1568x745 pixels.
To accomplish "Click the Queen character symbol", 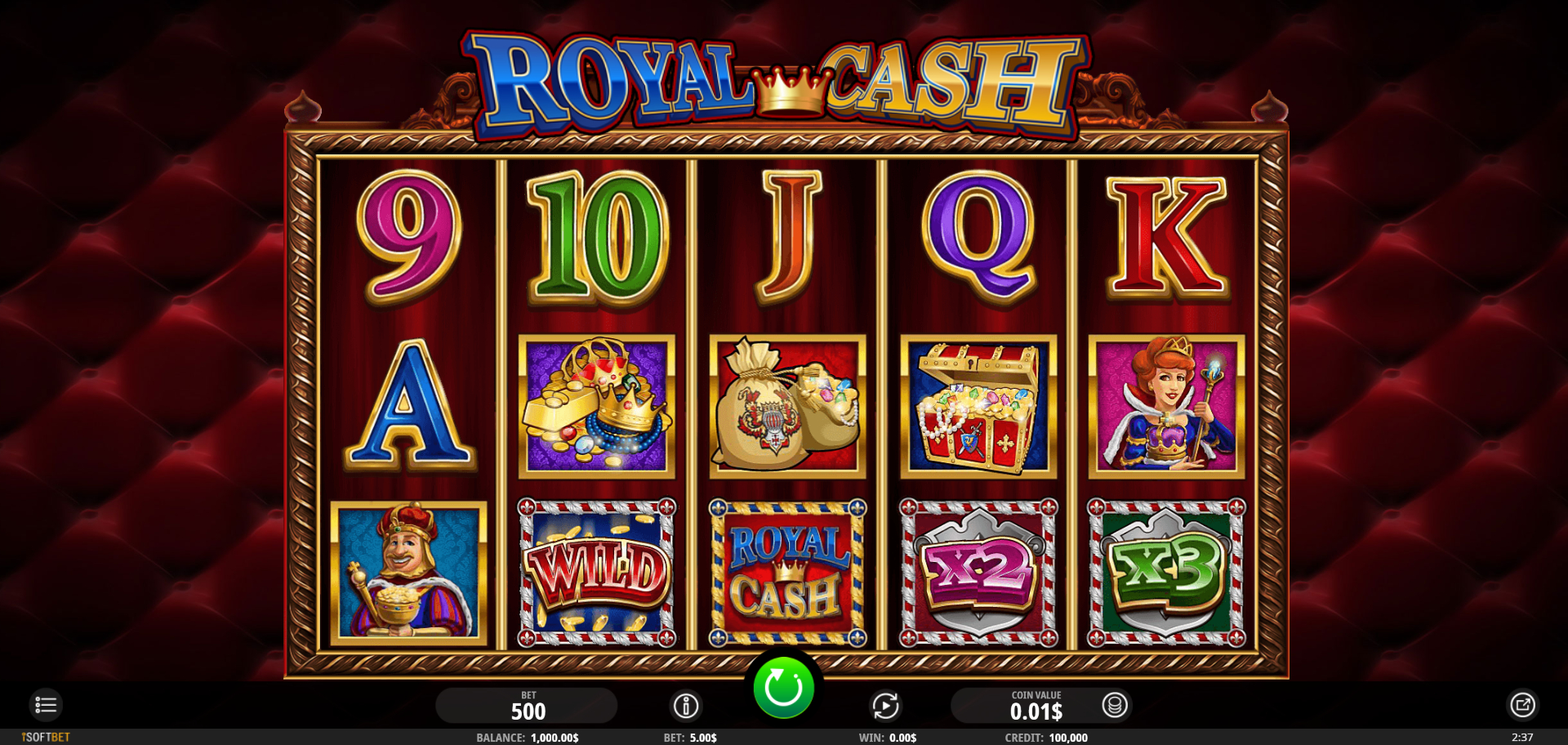I will click(1166, 406).
